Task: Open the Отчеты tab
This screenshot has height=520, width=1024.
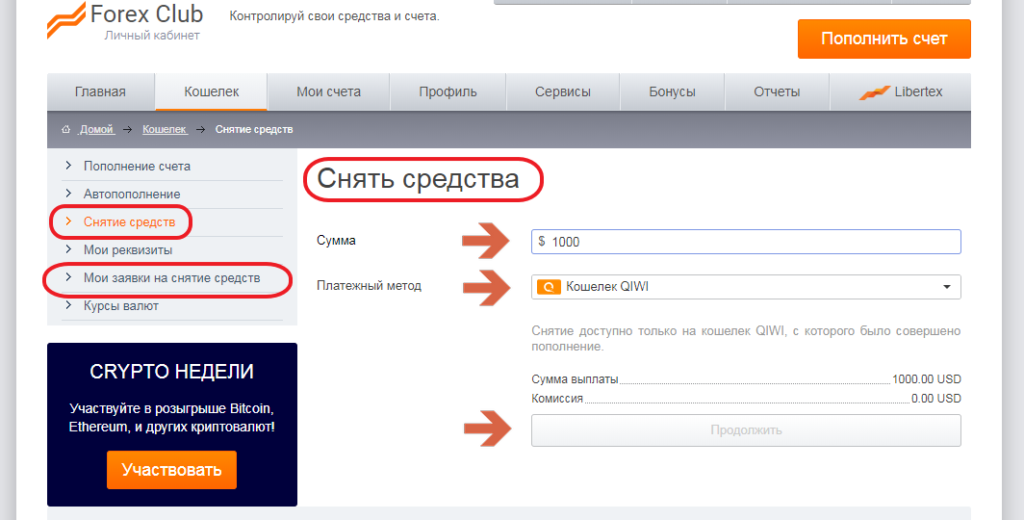Action: point(777,92)
